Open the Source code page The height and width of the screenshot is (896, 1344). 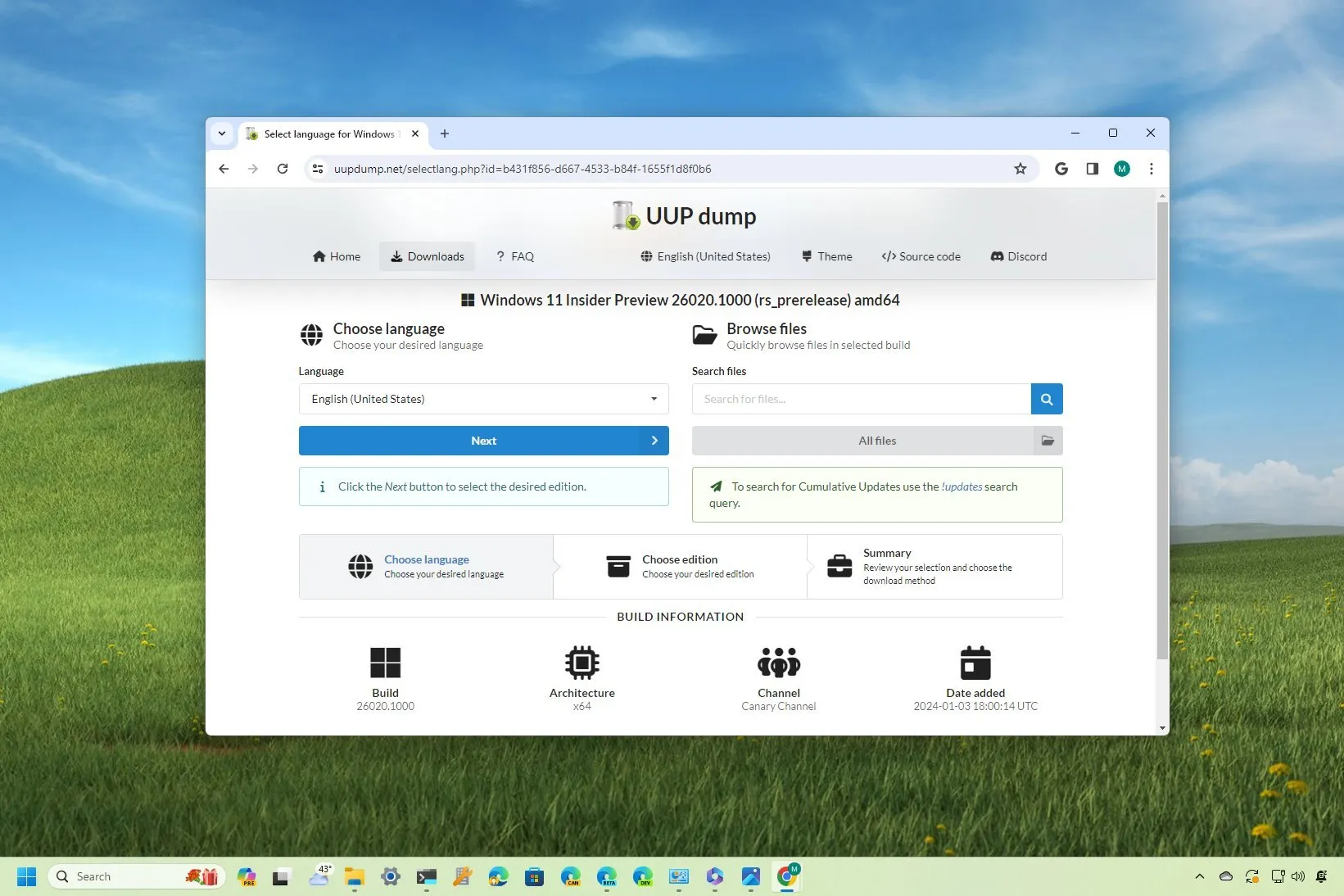(921, 256)
